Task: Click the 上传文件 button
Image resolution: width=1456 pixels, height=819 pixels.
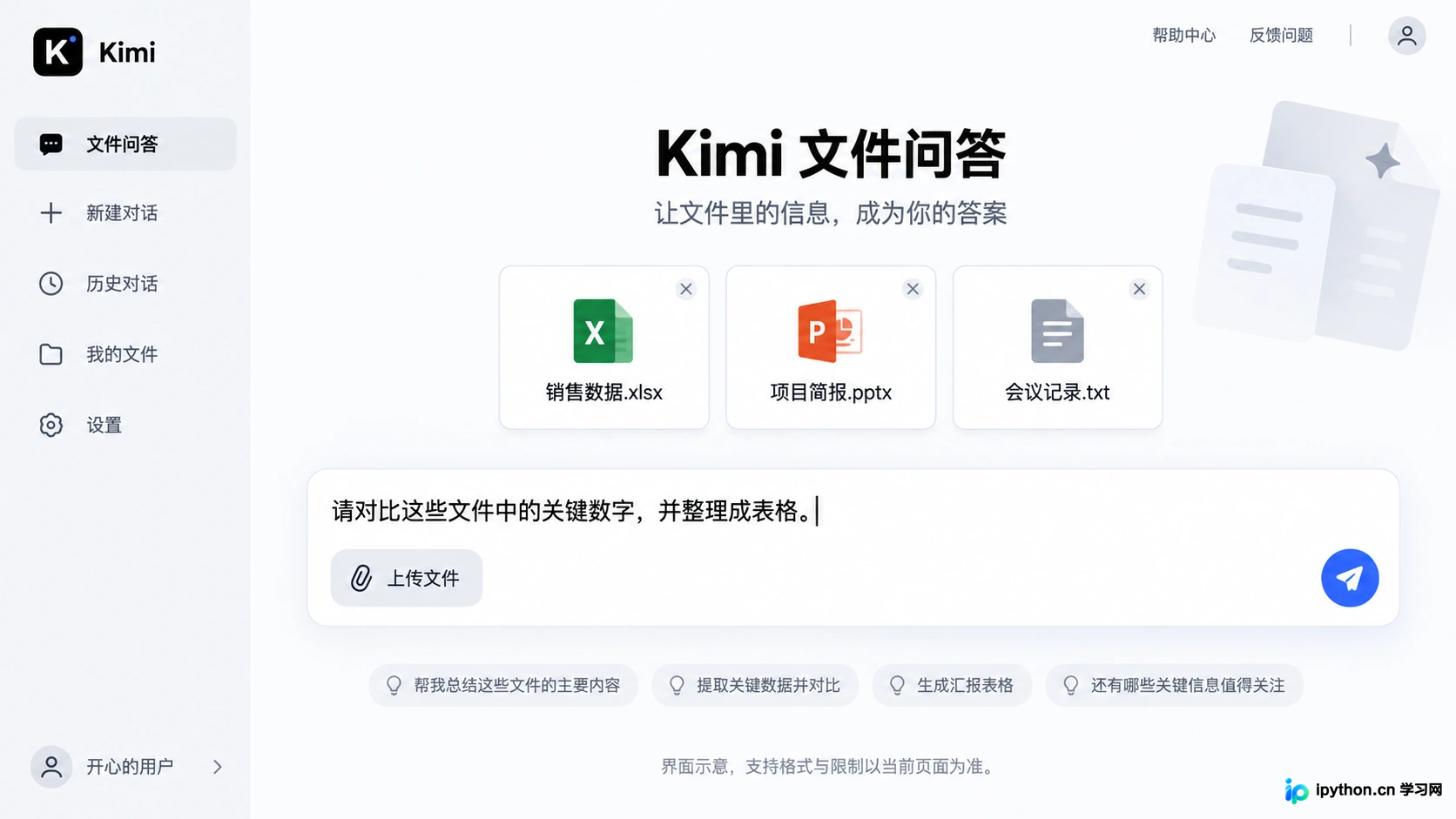Action: pyautogui.click(x=407, y=578)
